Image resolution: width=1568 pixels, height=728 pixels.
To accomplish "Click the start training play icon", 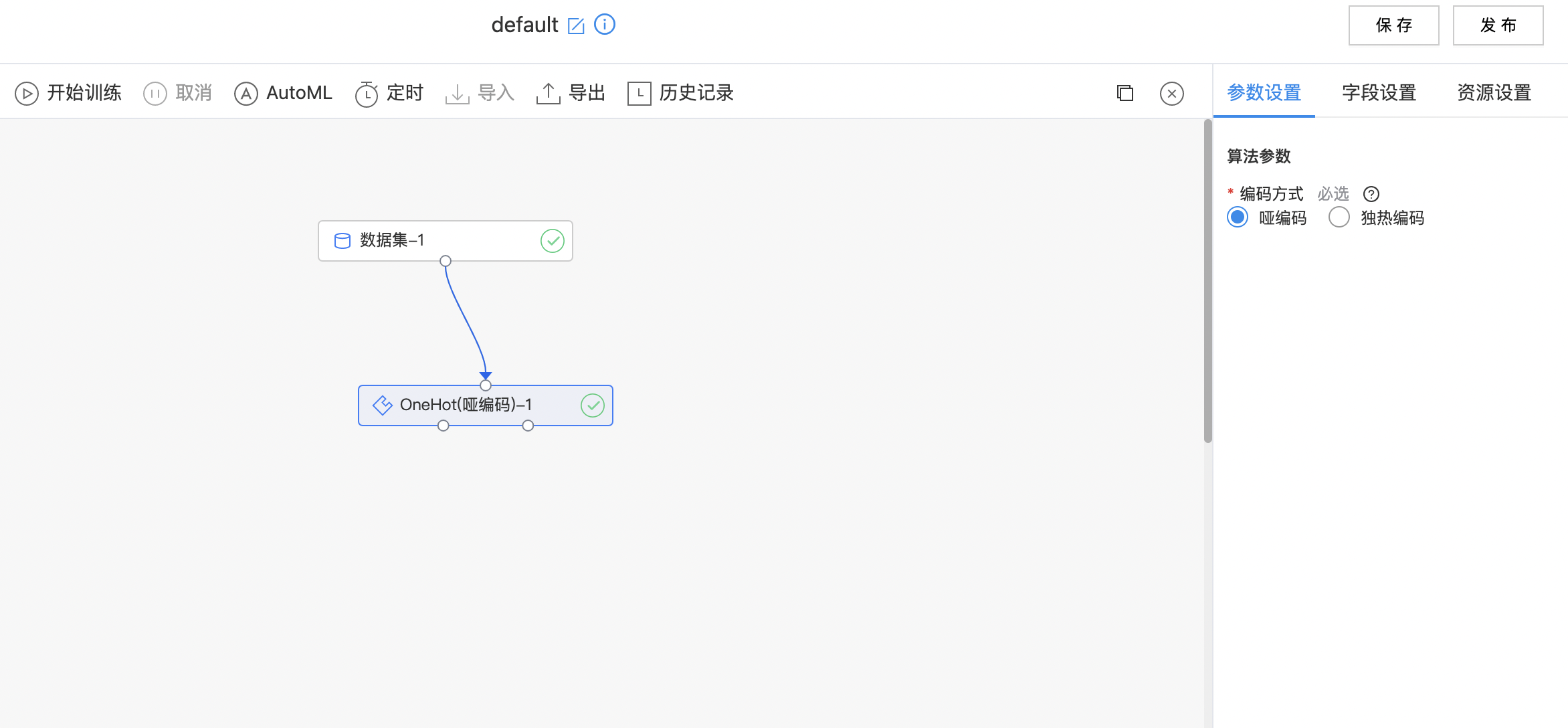I will click(27, 94).
